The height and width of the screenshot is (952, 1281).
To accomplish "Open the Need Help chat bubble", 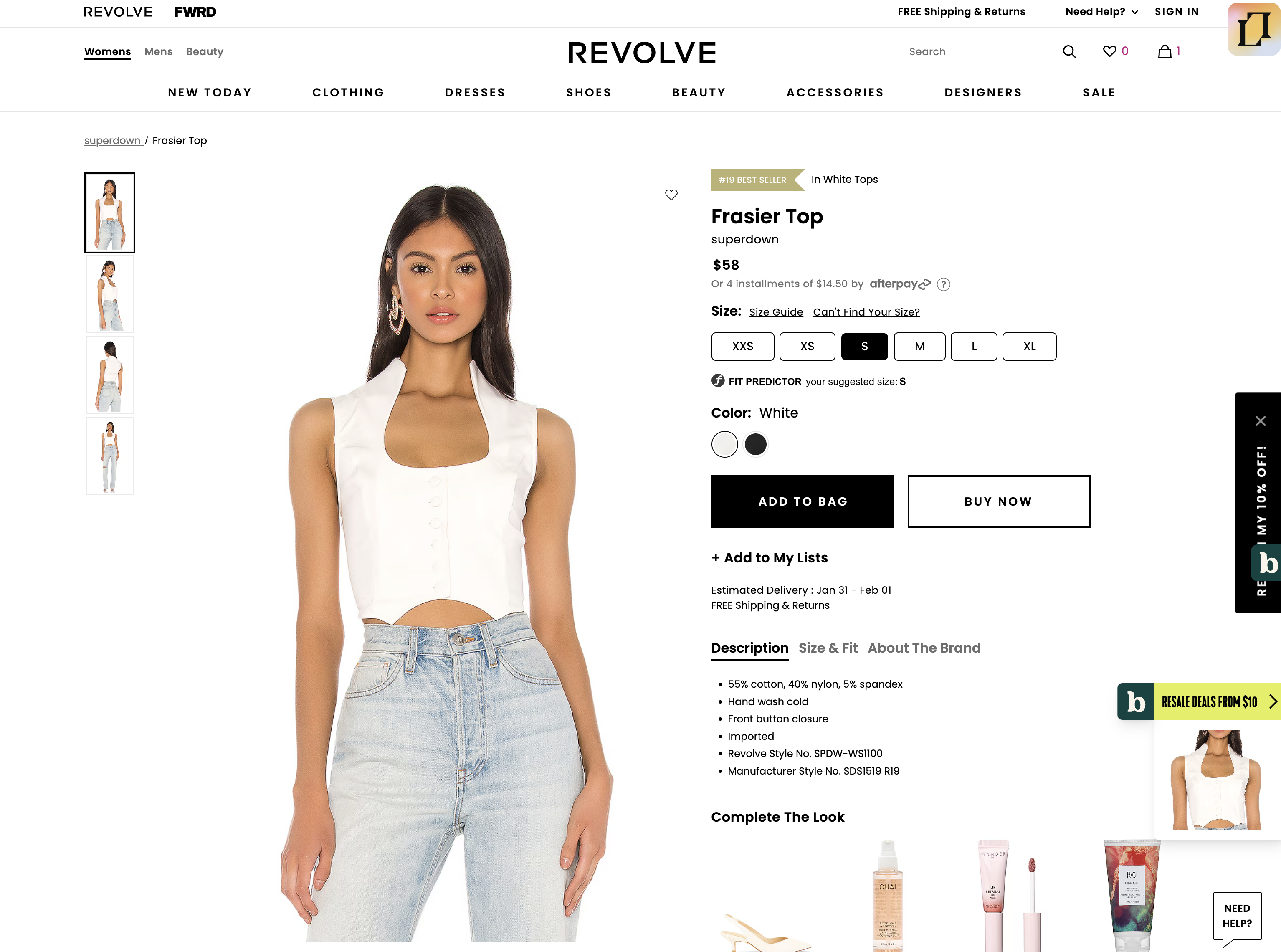I will [x=1237, y=916].
